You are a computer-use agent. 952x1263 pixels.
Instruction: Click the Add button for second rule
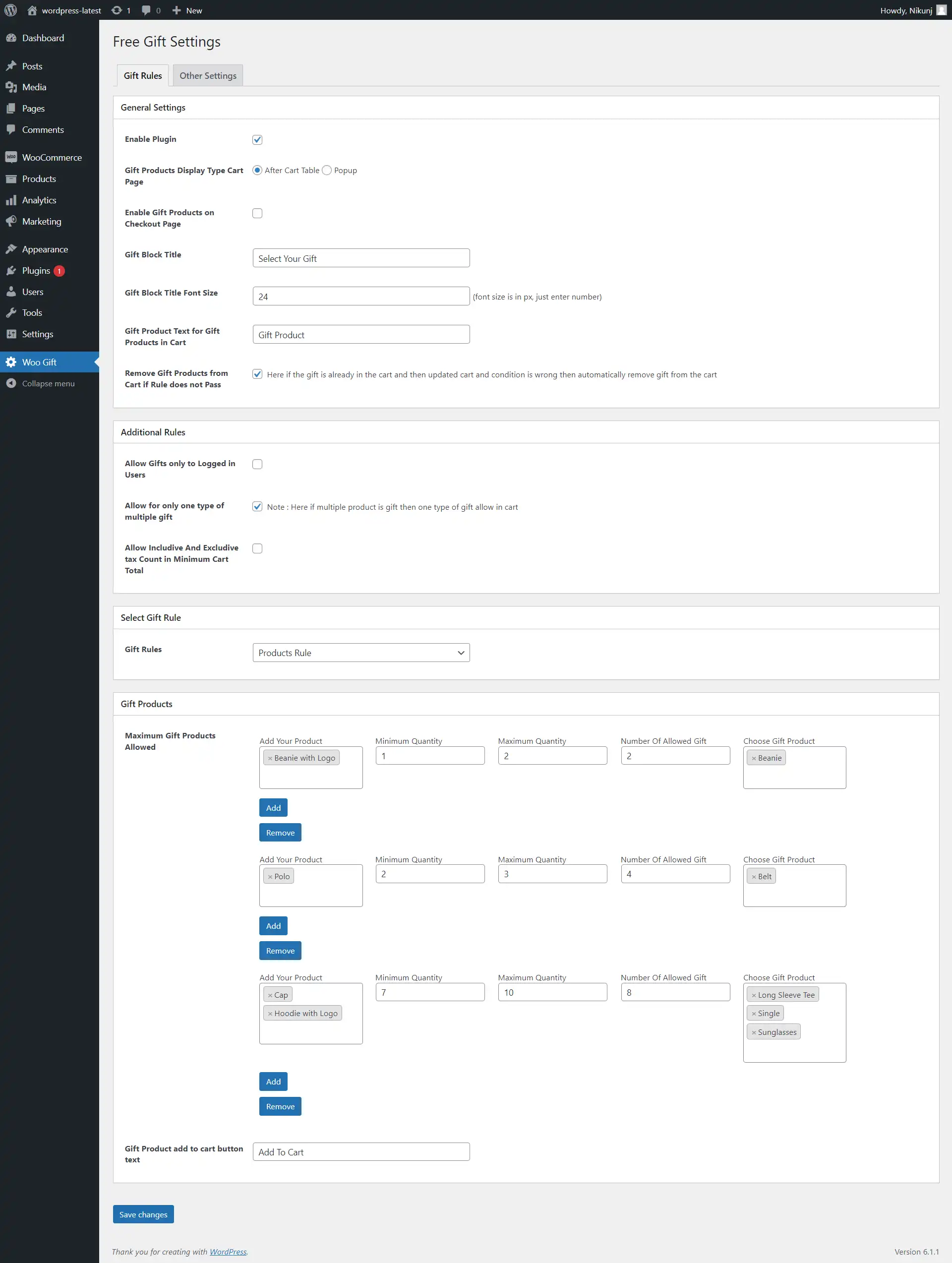[x=273, y=925]
